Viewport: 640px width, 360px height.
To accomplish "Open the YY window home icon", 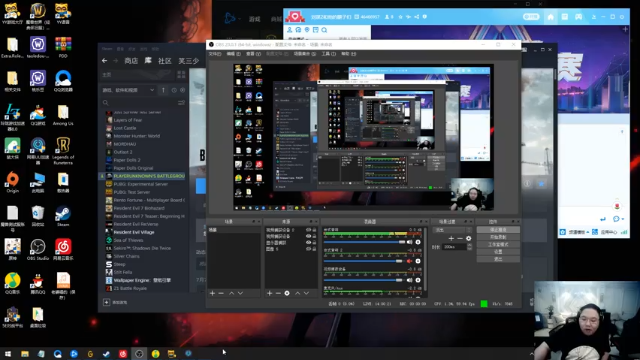I will (551, 17).
